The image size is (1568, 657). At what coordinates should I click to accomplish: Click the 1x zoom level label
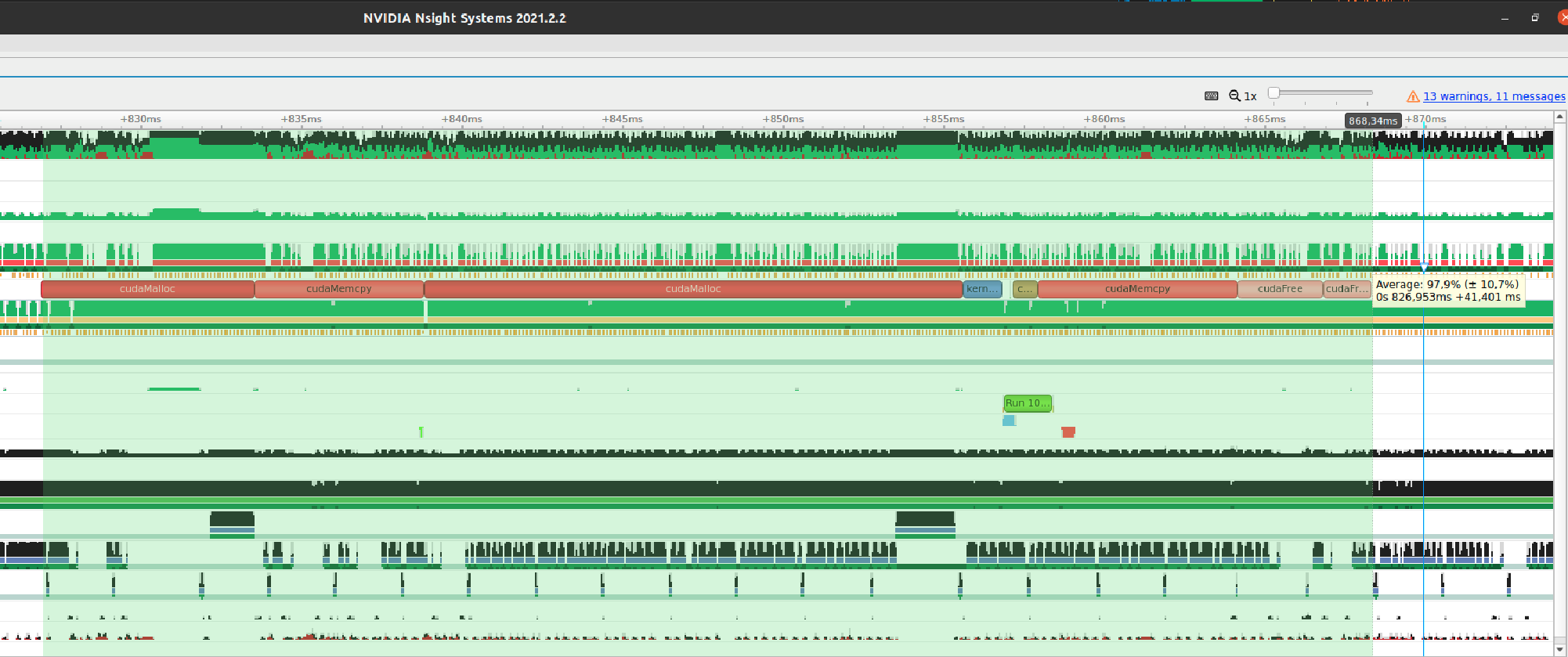click(x=1250, y=96)
